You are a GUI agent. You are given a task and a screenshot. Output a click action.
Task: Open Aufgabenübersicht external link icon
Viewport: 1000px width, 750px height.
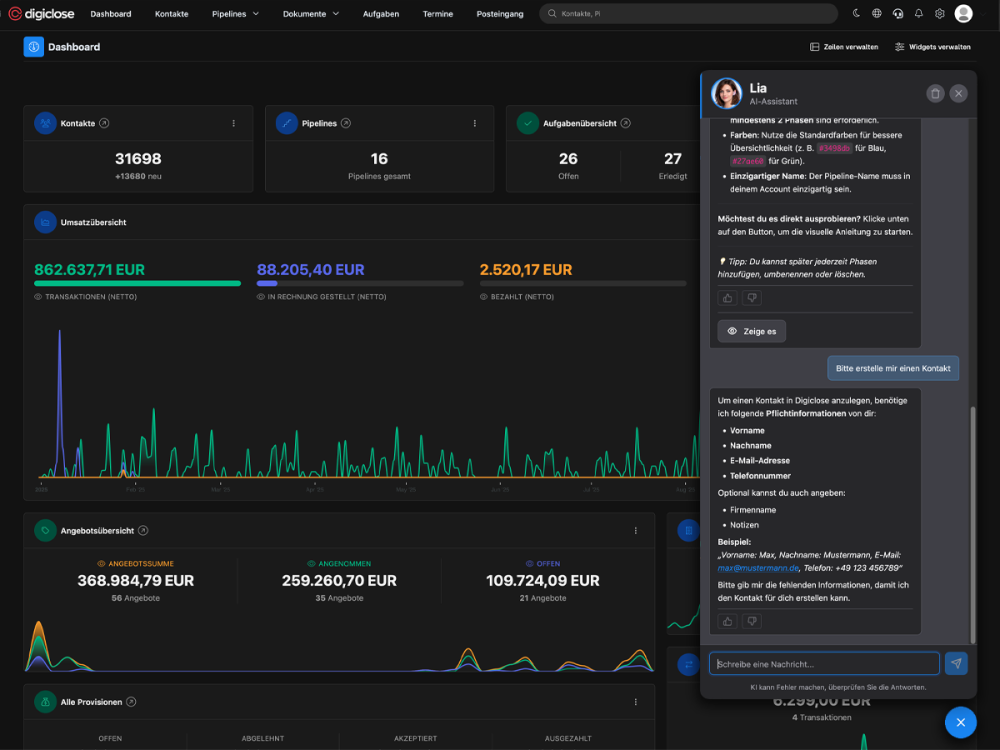click(x=626, y=123)
